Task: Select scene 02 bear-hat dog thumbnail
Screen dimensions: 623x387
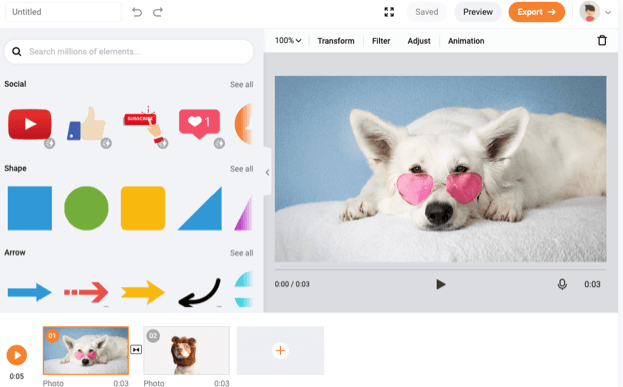Action: point(186,350)
